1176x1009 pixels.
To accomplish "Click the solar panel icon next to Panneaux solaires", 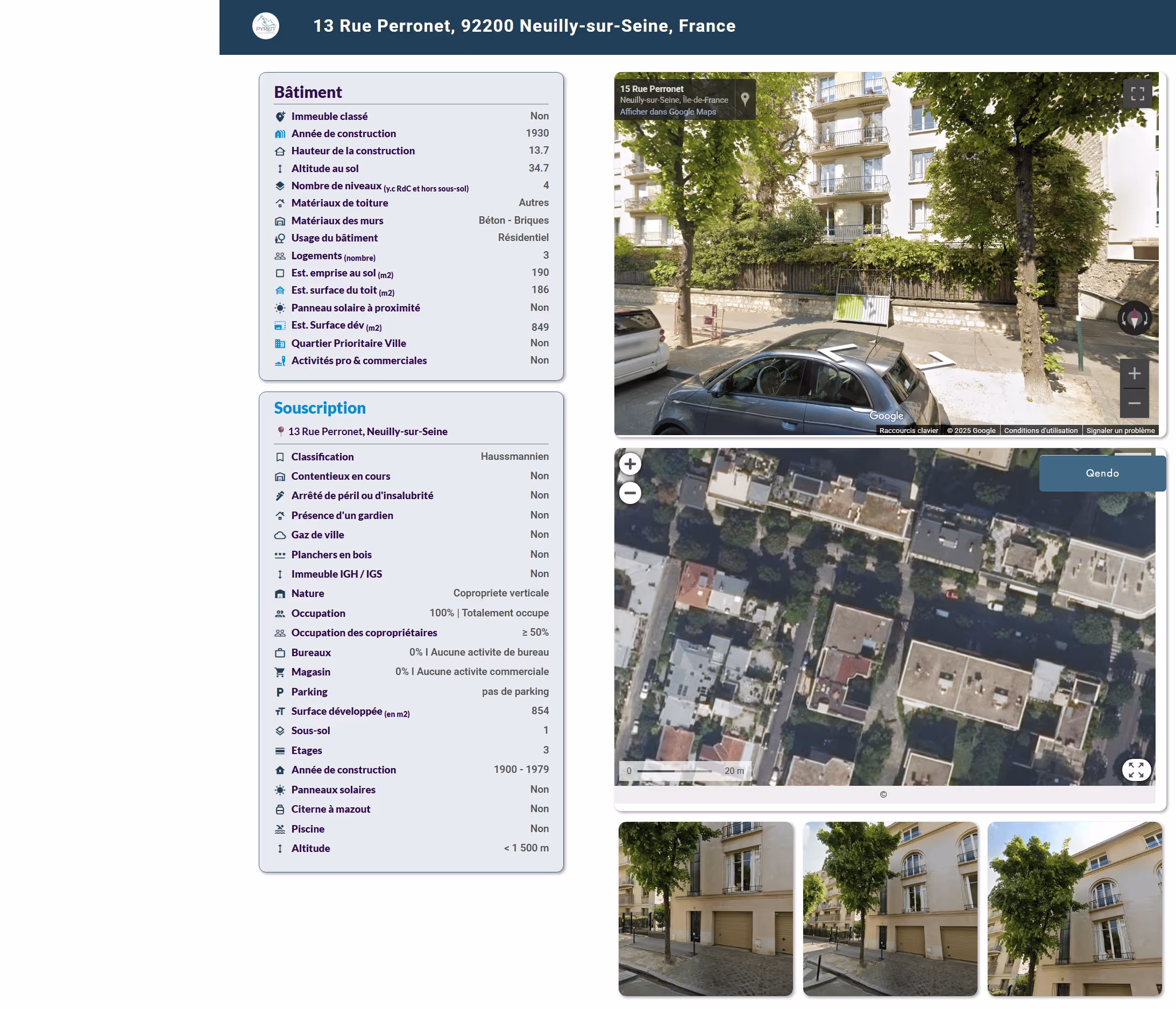I will pyautogui.click(x=280, y=790).
